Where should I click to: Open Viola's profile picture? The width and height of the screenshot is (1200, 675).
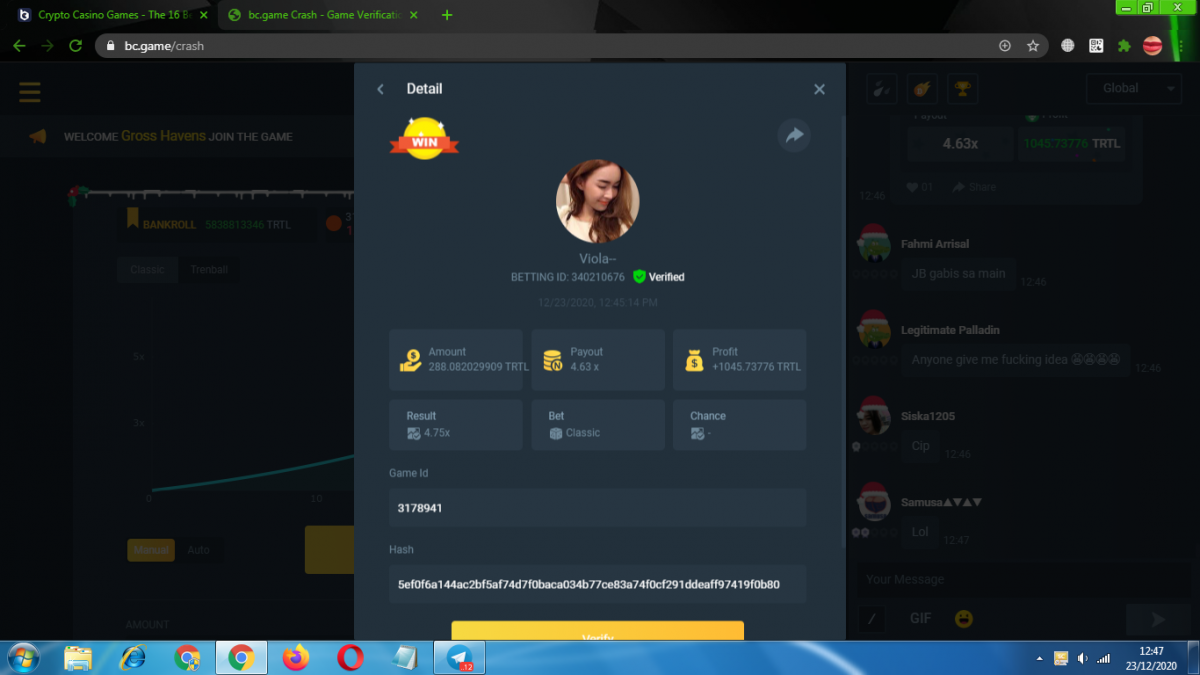pyautogui.click(x=597, y=201)
